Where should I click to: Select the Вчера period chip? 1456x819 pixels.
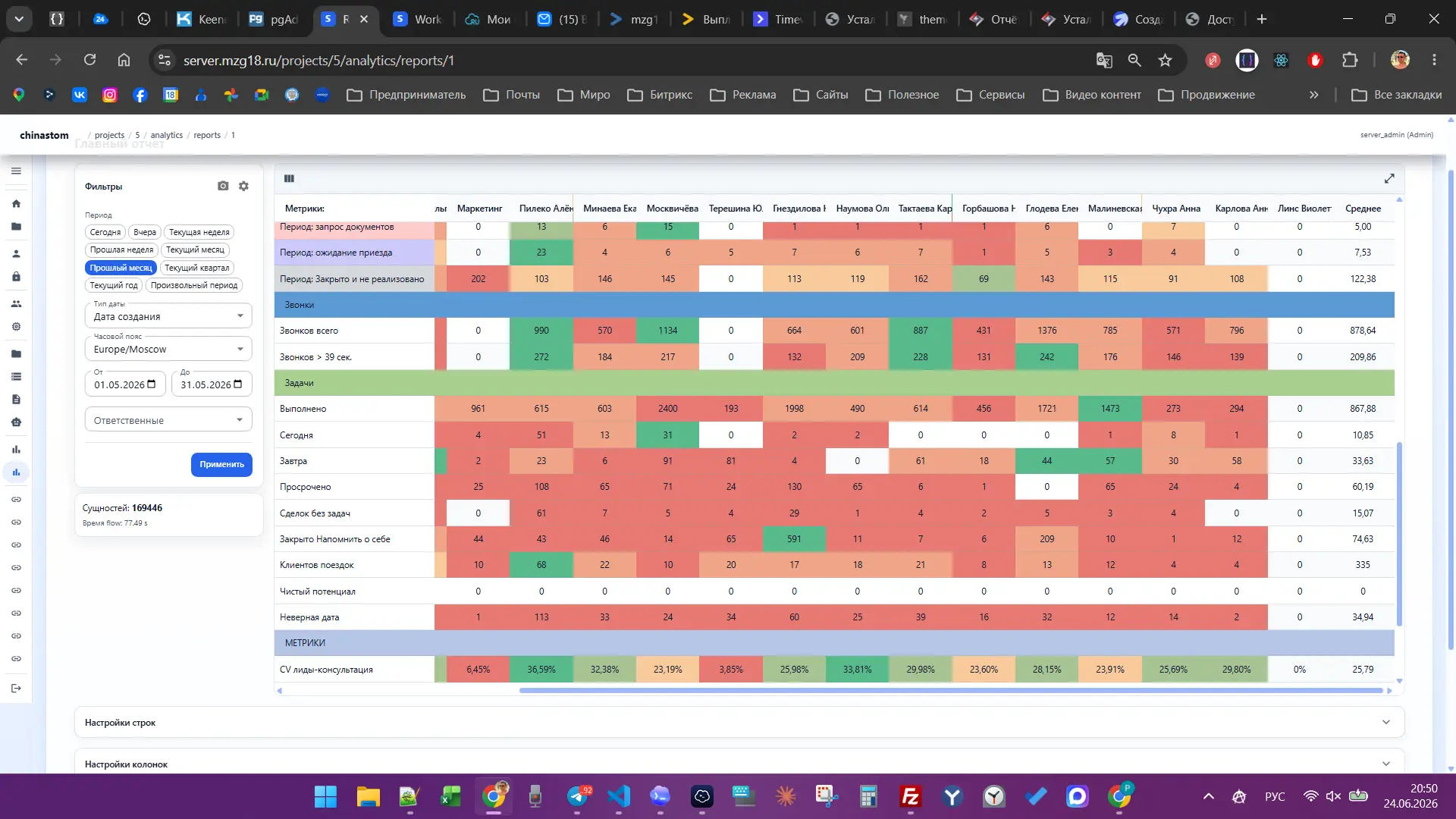point(145,232)
